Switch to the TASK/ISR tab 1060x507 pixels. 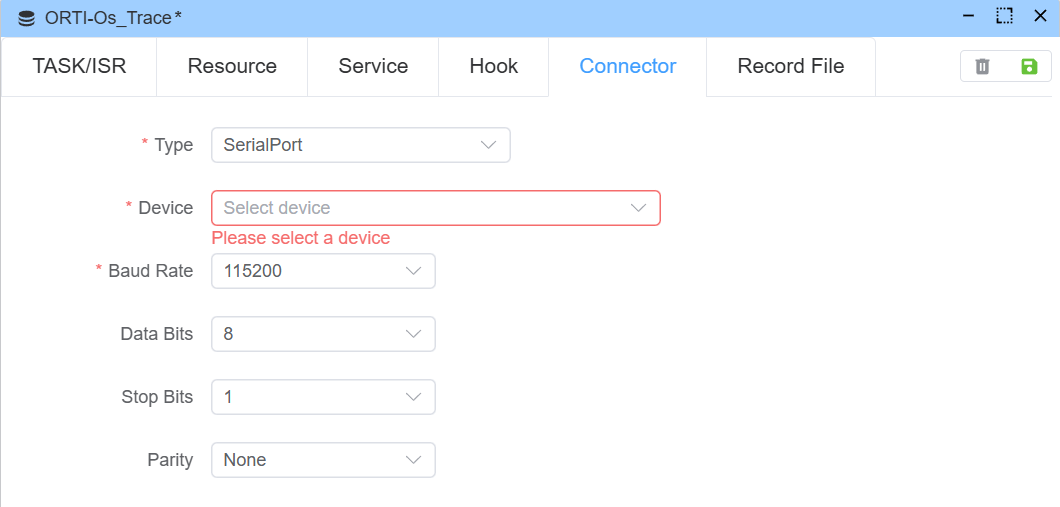point(79,66)
